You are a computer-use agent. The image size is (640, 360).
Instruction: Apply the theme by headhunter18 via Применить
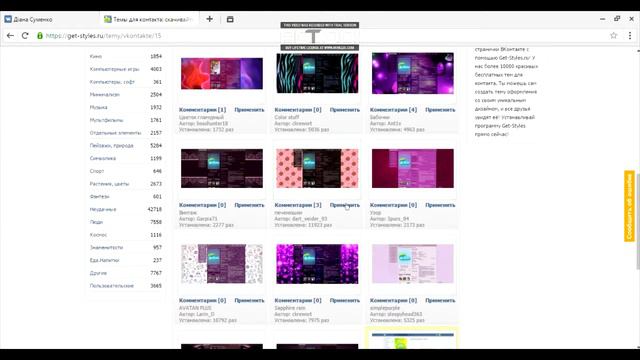pyautogui.click(x=249, y=110)
